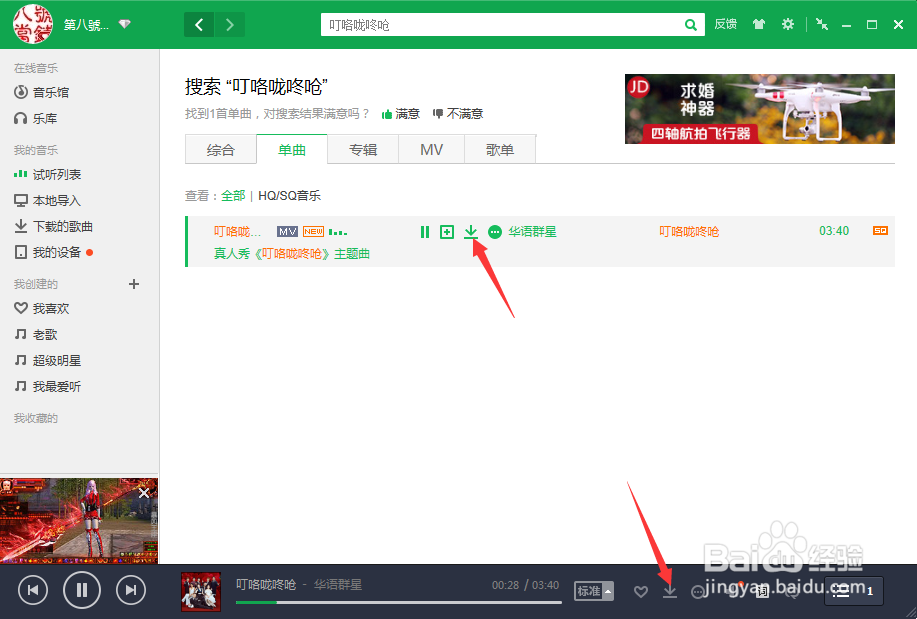Open 本地导入 in the sidebar
The width and height of the screenshot is (917, 619).
pyautogui.click(x=47, y=201)
